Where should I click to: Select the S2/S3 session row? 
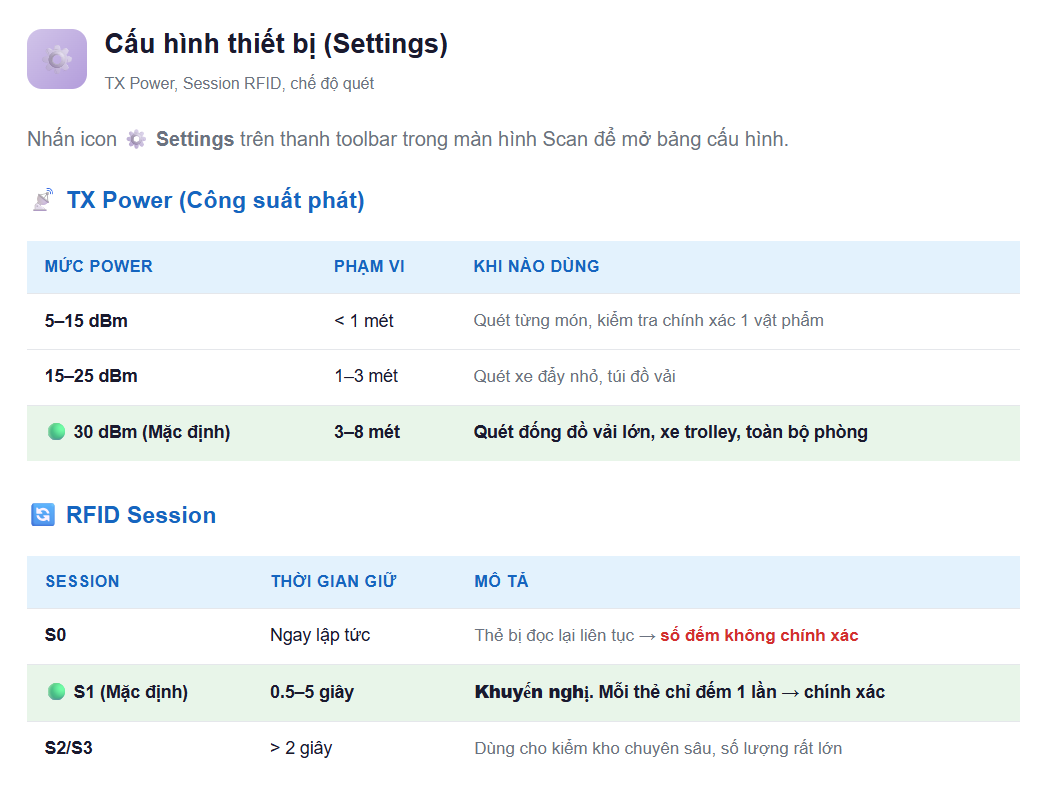[523, 749]
